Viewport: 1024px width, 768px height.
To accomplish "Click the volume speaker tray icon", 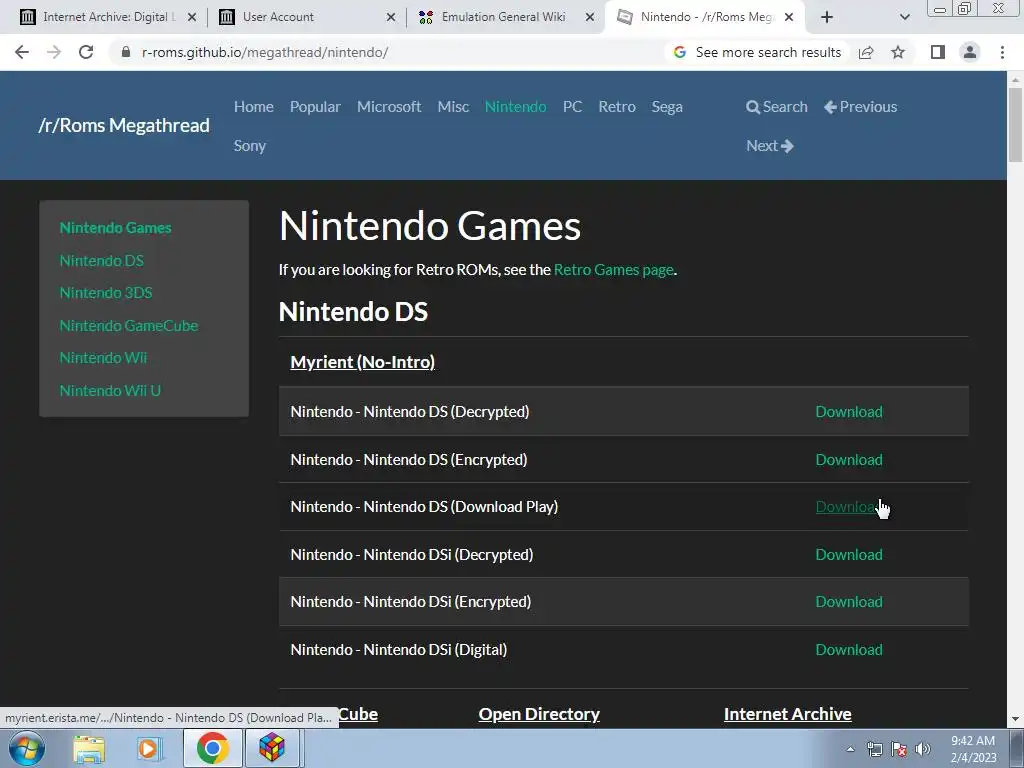I will coord(923,749).
